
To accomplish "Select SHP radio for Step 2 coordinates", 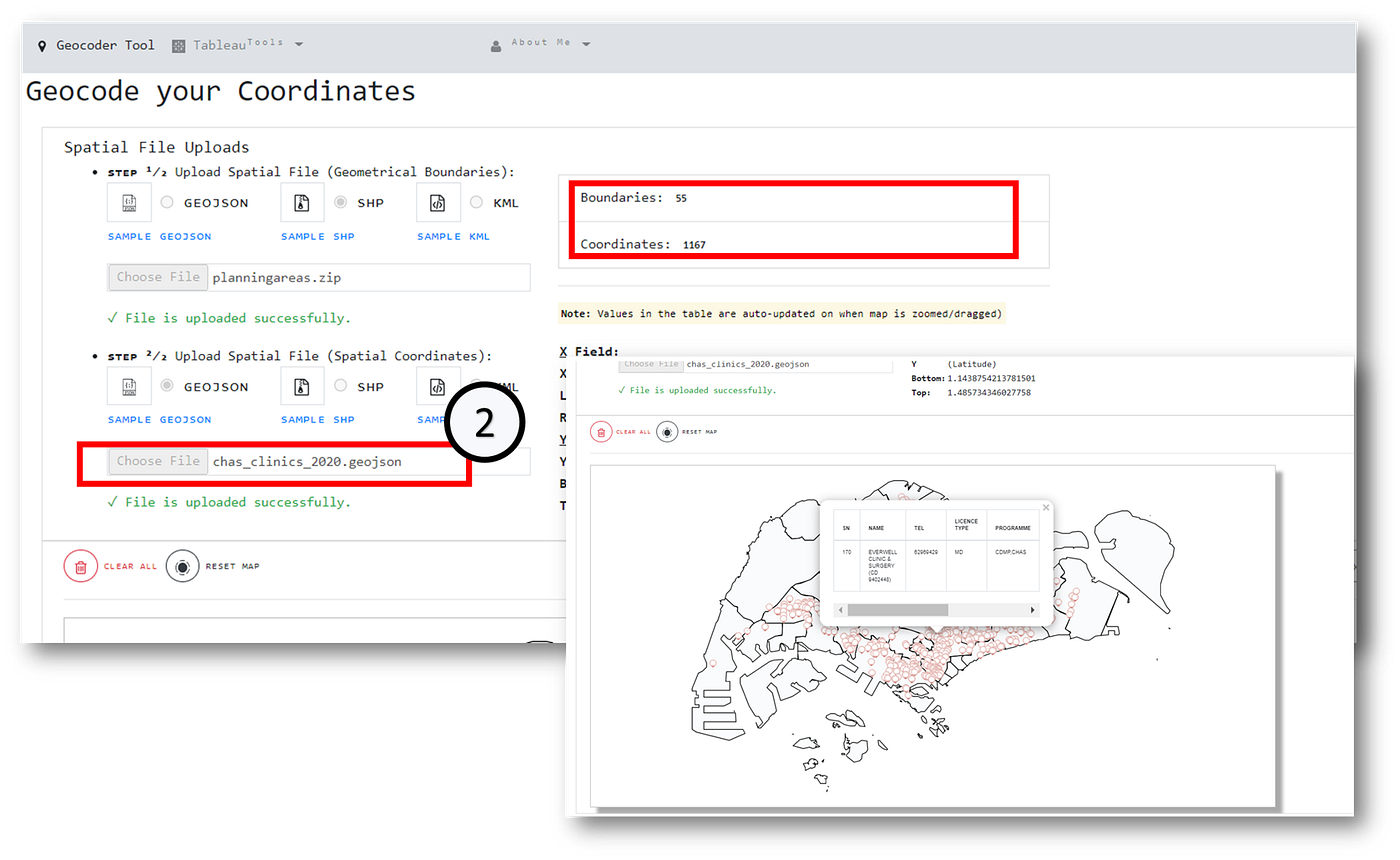I will [x=340, y=386].
